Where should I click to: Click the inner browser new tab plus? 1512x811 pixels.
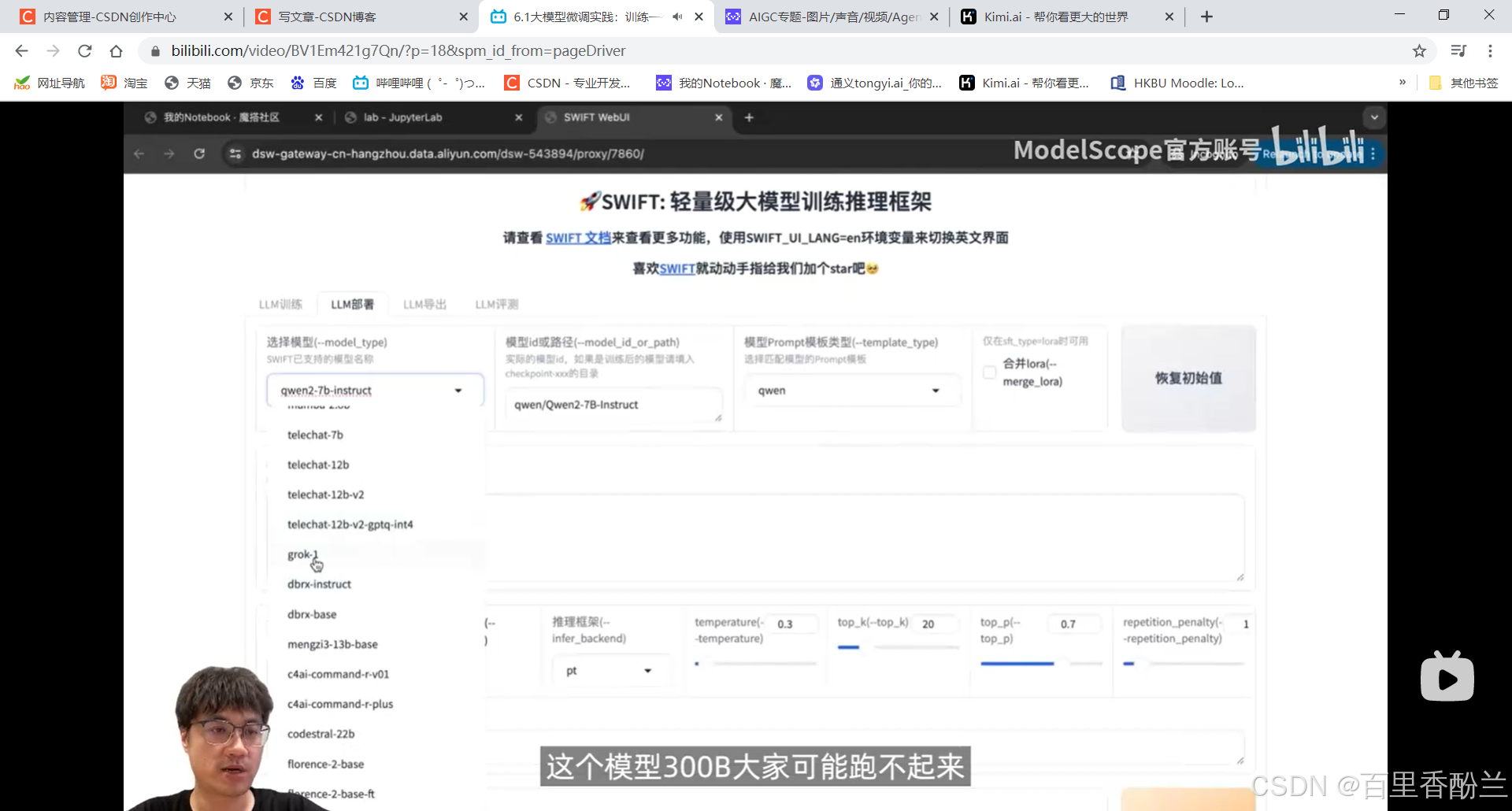[749, 117]
